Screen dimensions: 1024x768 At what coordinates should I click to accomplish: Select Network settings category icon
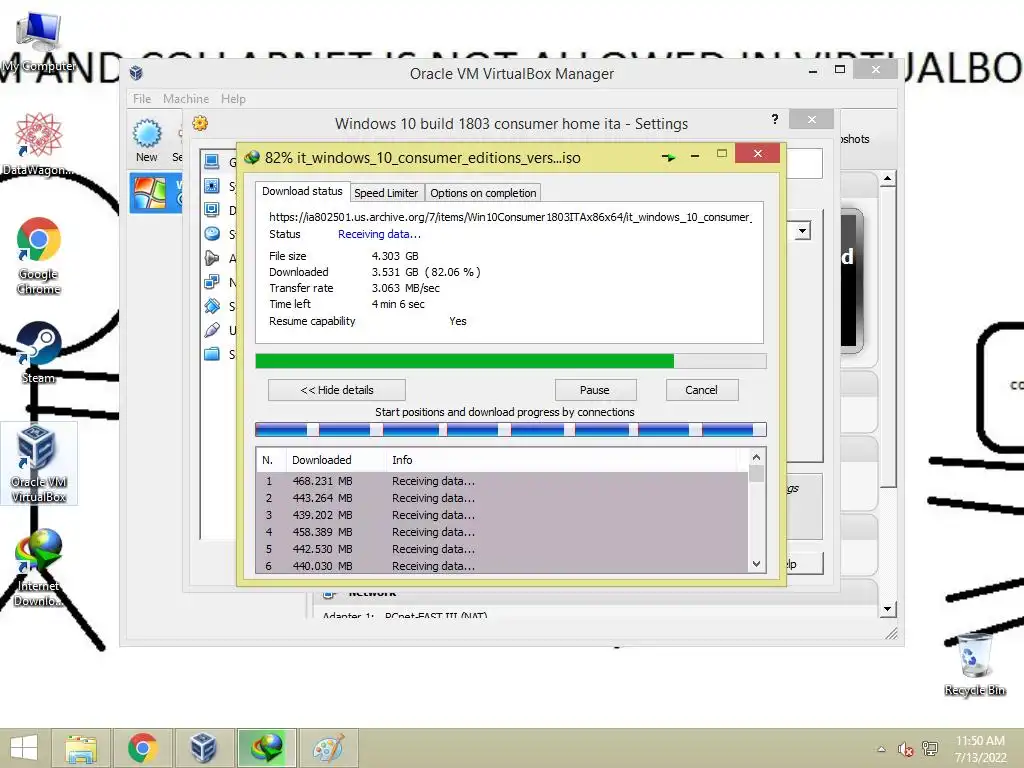point(212,282)
